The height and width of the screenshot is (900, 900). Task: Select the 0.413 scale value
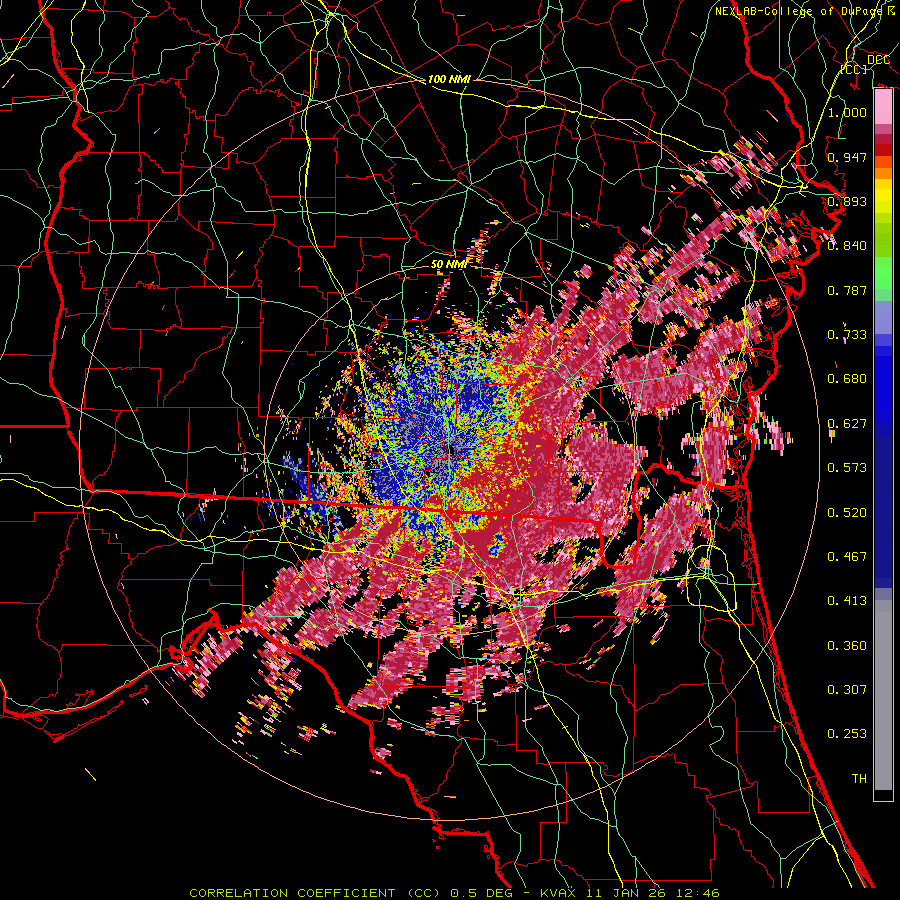847,601
